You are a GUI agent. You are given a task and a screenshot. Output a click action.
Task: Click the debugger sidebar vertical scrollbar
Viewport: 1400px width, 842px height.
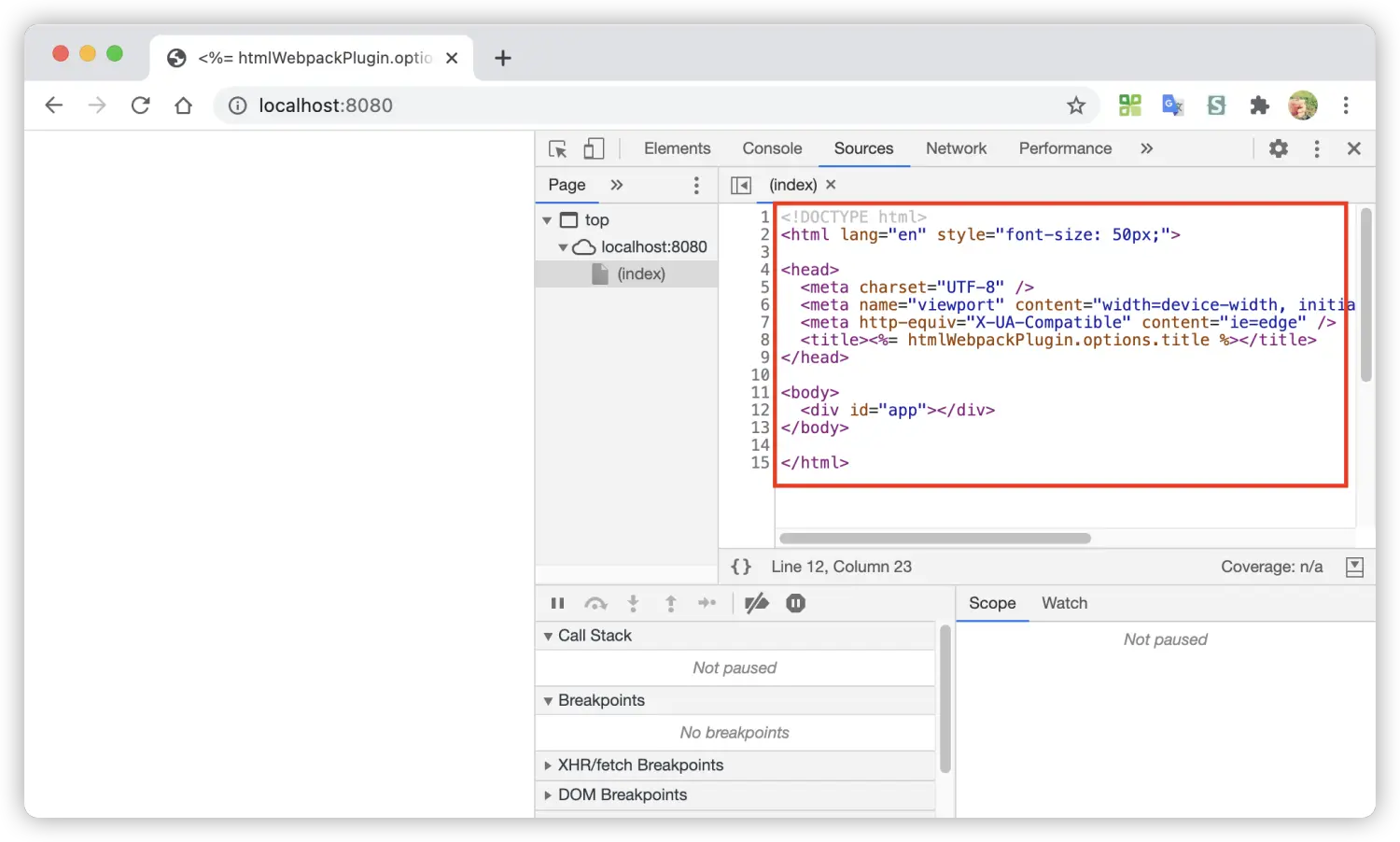(x=945, y=699)
